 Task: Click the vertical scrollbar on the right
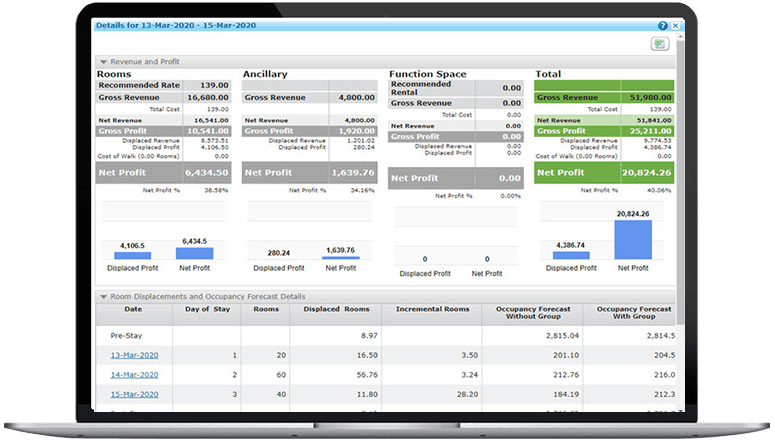(x=680, y=200)
